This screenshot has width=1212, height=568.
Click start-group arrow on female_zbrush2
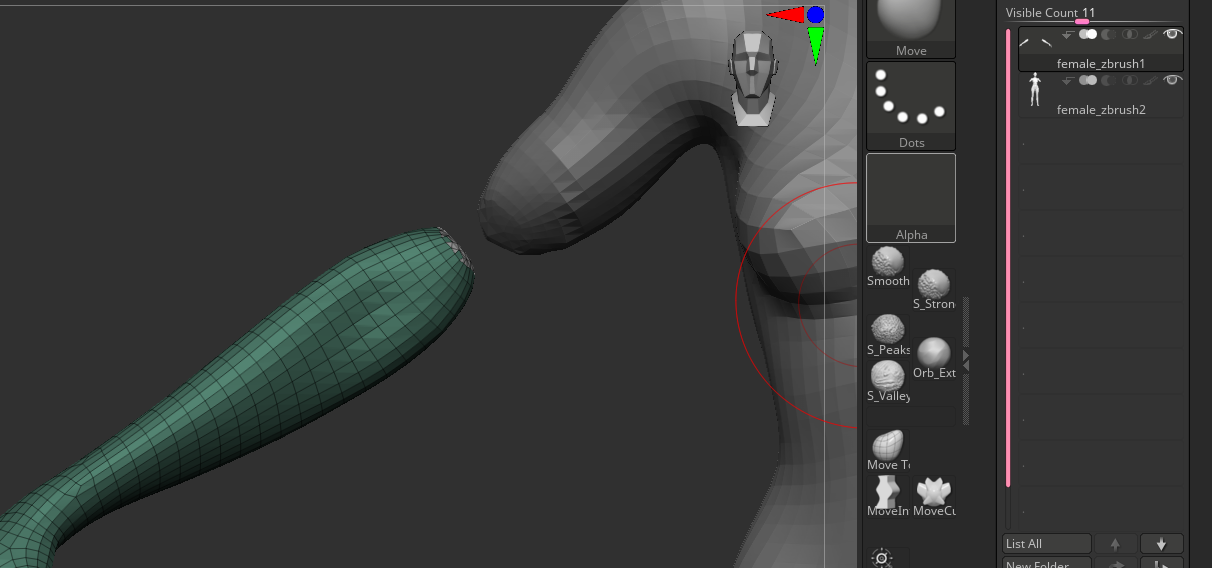pyautogui.click(x=1067, y=81)
